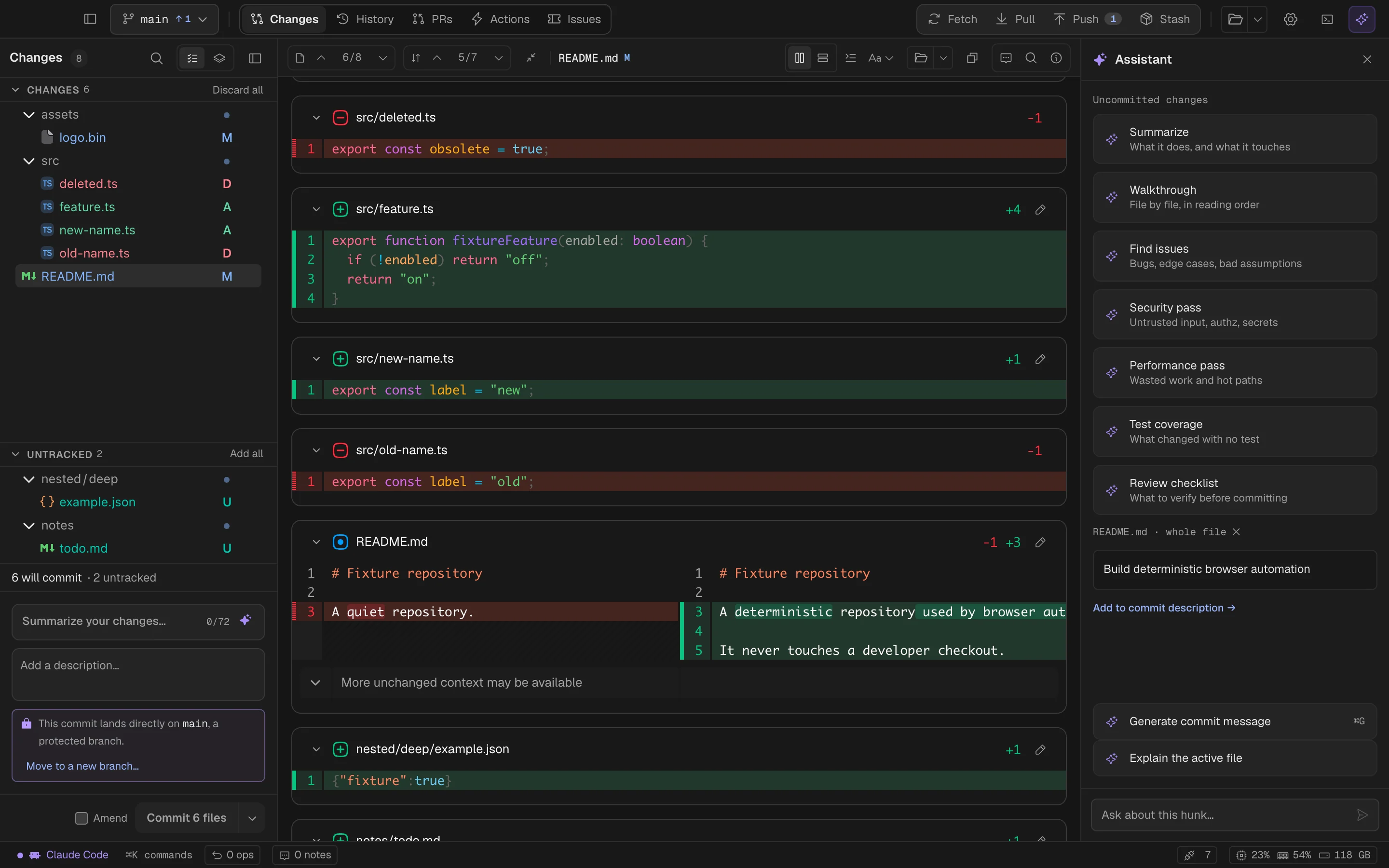Click Discard all
The height and width of the screenshot is (868, 1389).
(238, 90)
